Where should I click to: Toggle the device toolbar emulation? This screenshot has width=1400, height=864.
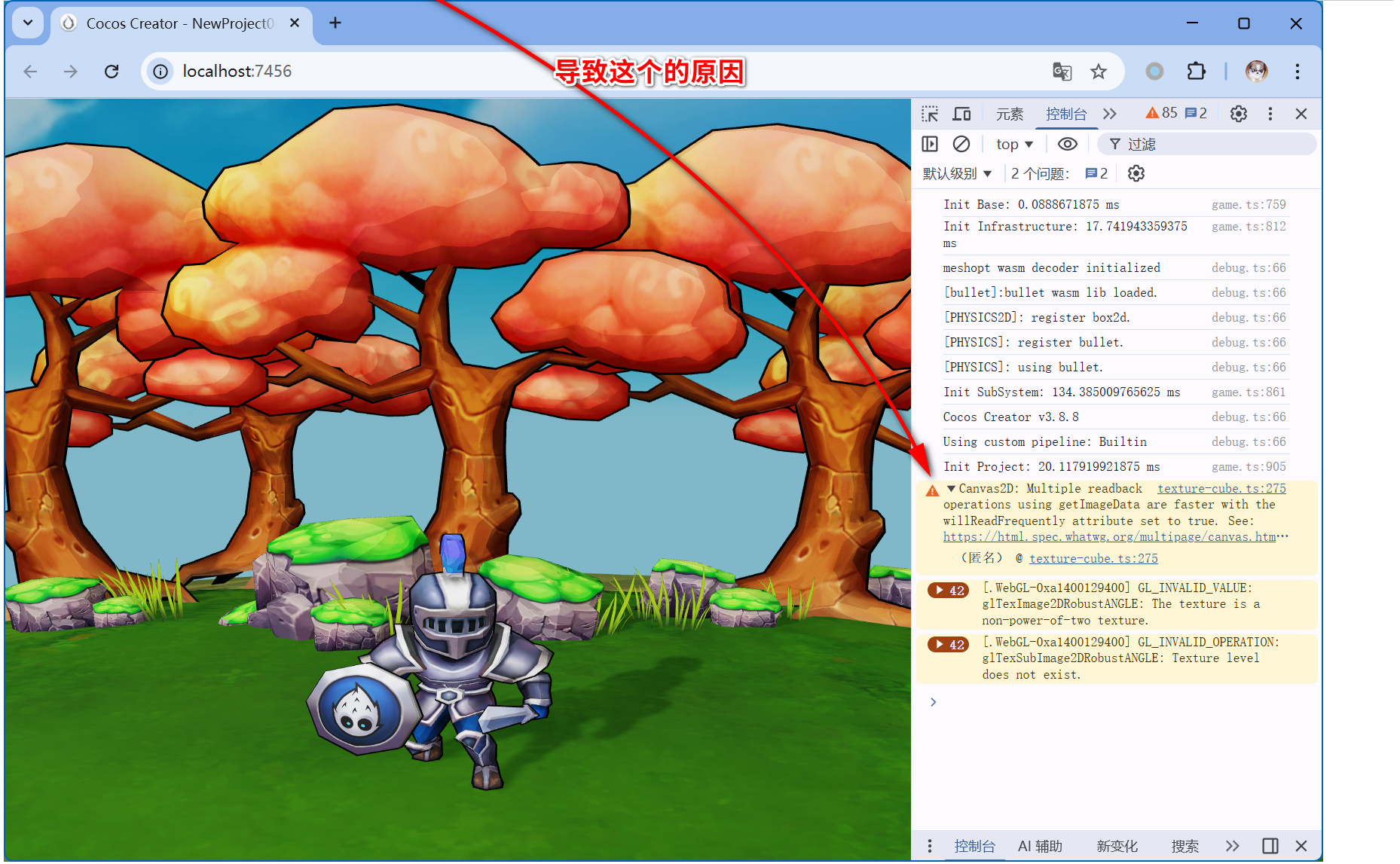(961, 114)
